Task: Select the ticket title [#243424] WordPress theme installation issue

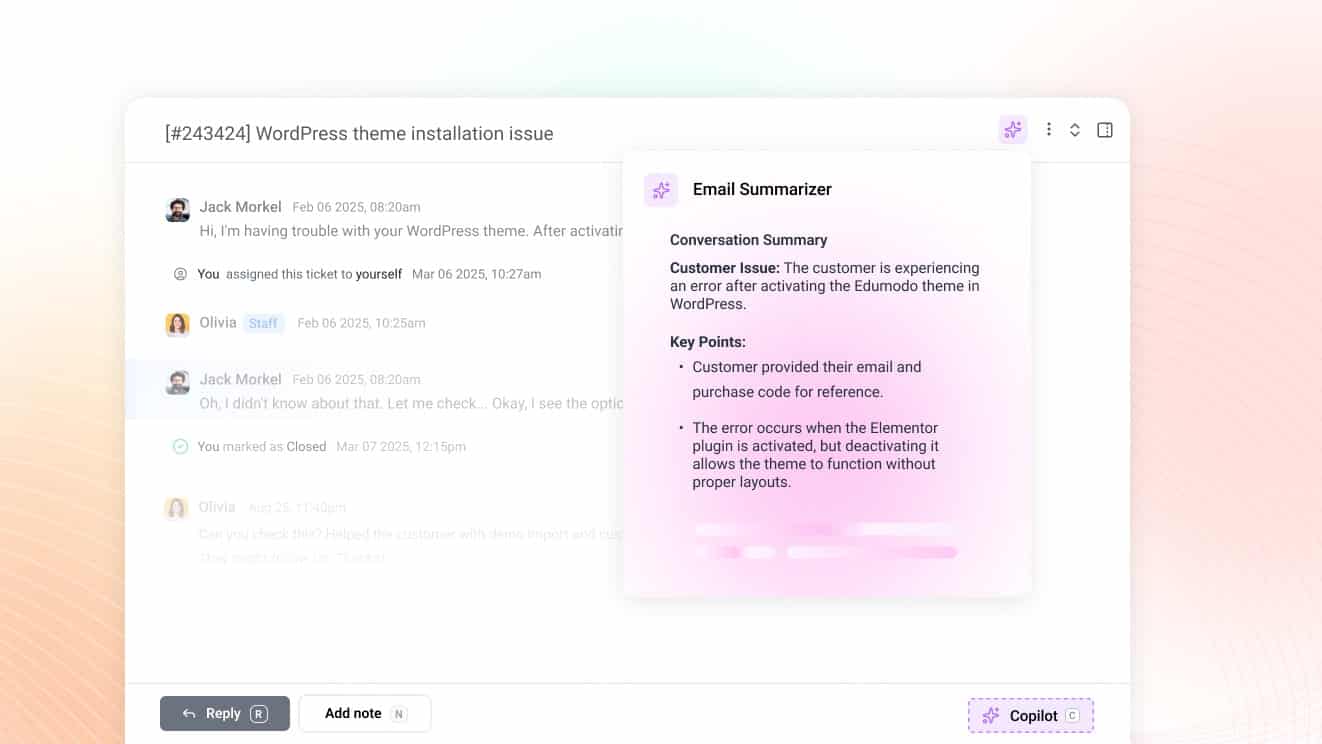Action: 358,133
